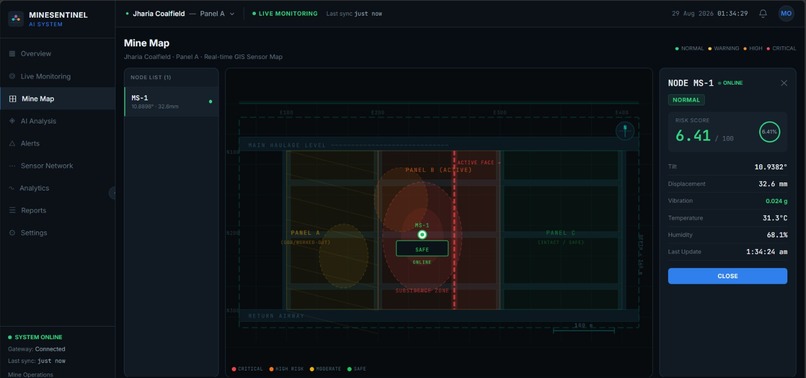Click the PANEL A label on map
This screenshot has height=378, width=806.
coord(305,233)
